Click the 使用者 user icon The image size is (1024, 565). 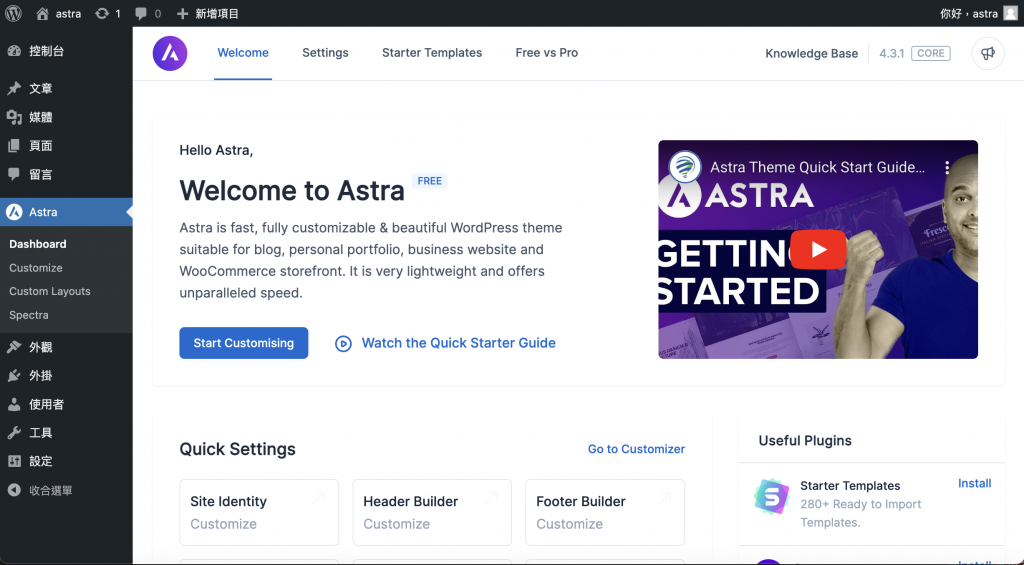14,404
